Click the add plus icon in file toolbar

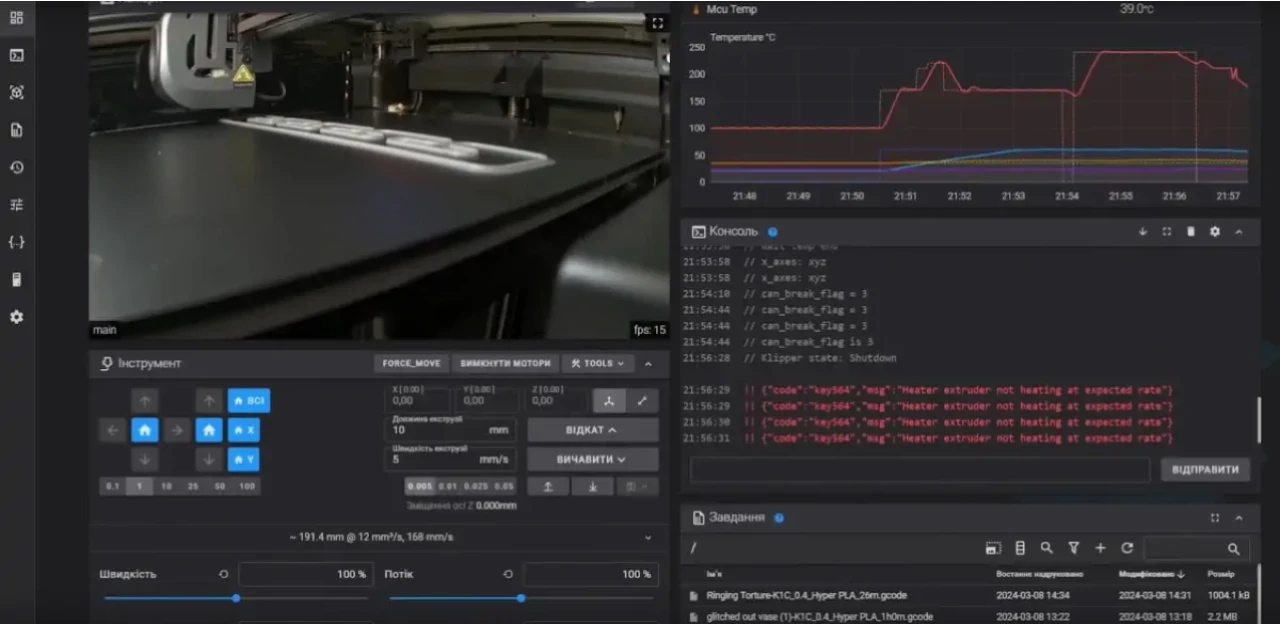click(x=1100, y=548)
